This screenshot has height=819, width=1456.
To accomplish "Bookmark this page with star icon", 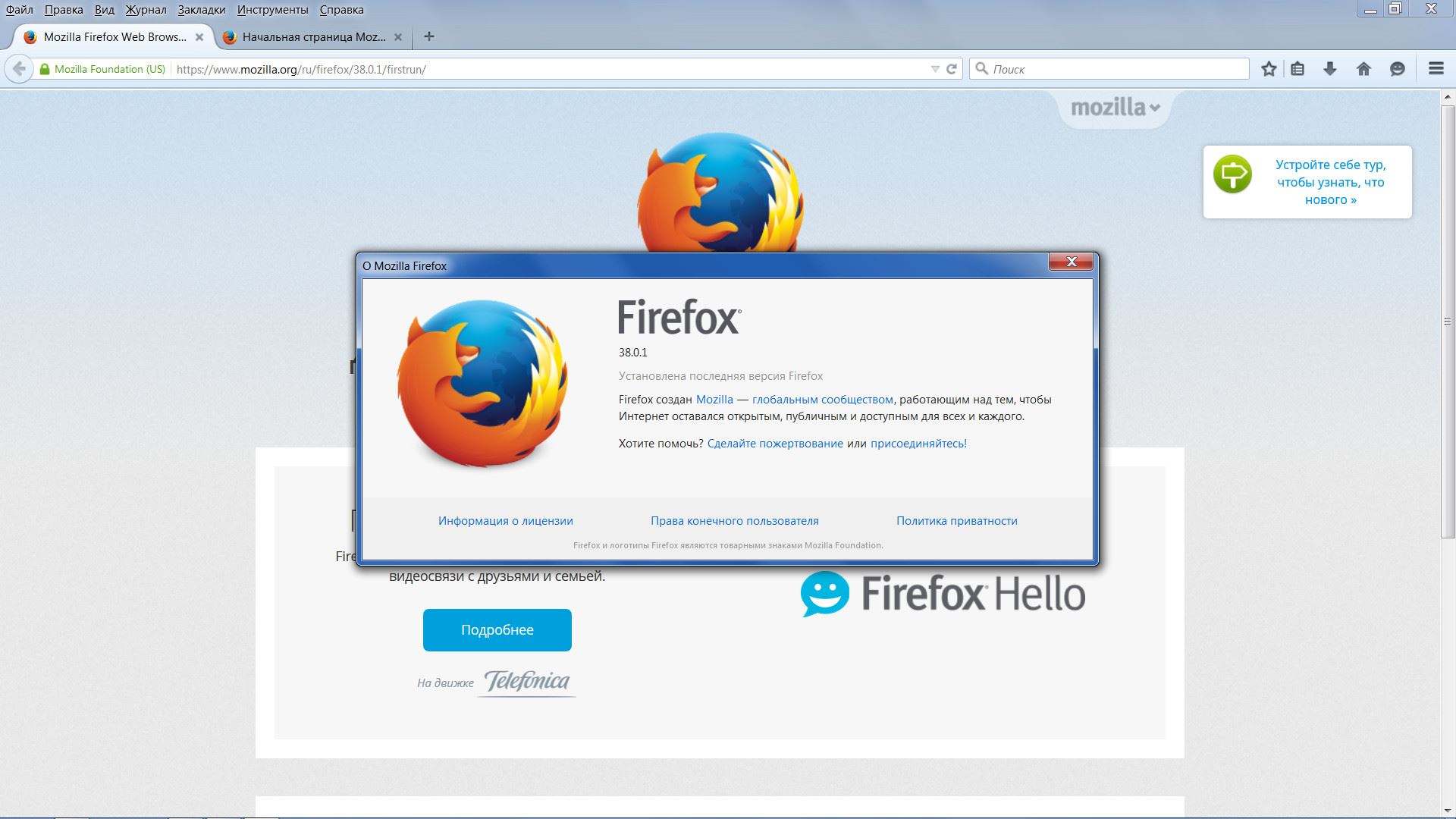I will pos(1269,69).
